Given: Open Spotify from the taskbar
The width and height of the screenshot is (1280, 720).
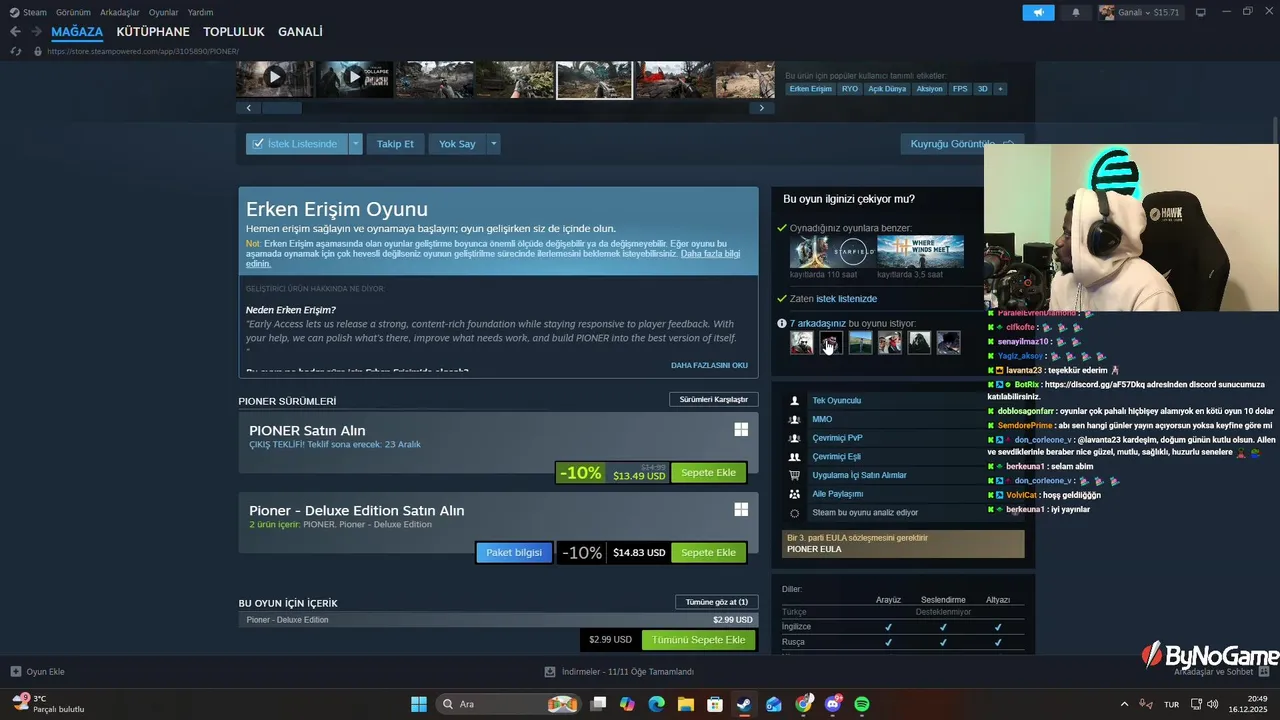Looking at the screenshot, I should click(x=862, y=704).
